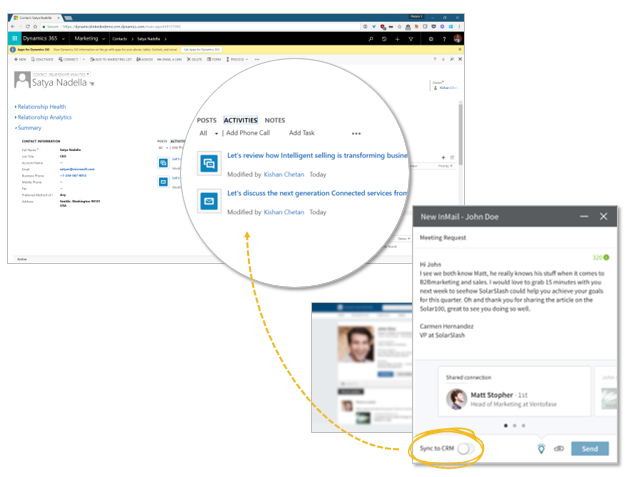
Task: Click the attachment icon beside the Send button
Action: click(559, 448)
